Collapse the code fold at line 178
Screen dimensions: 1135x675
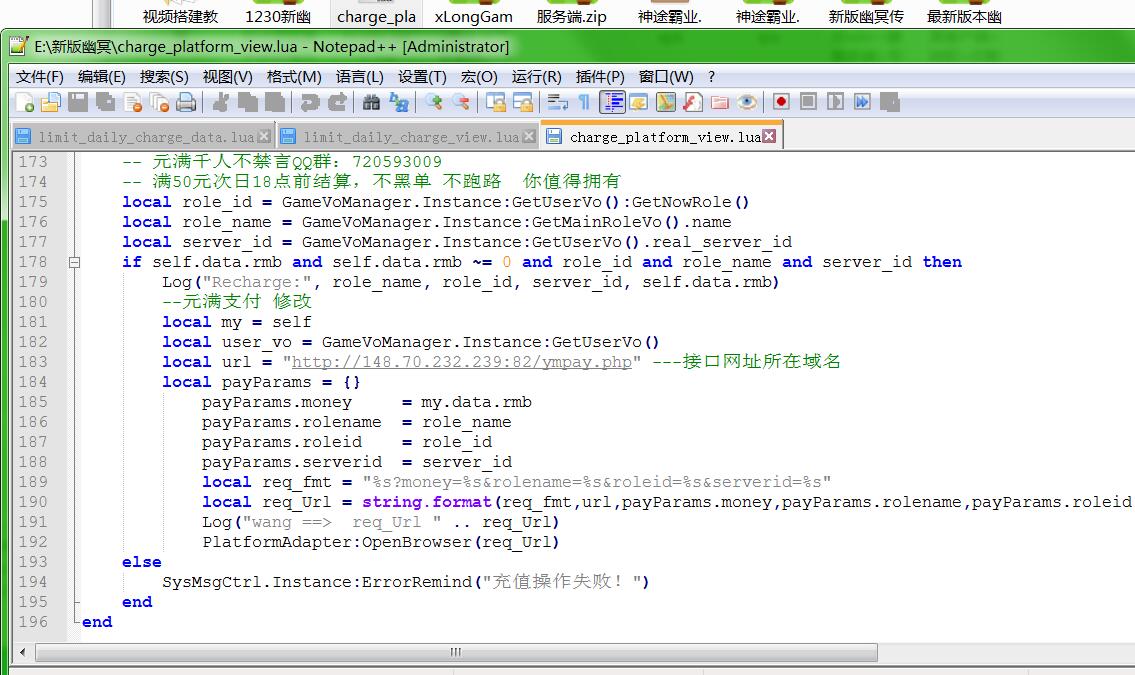click(74, 262)
